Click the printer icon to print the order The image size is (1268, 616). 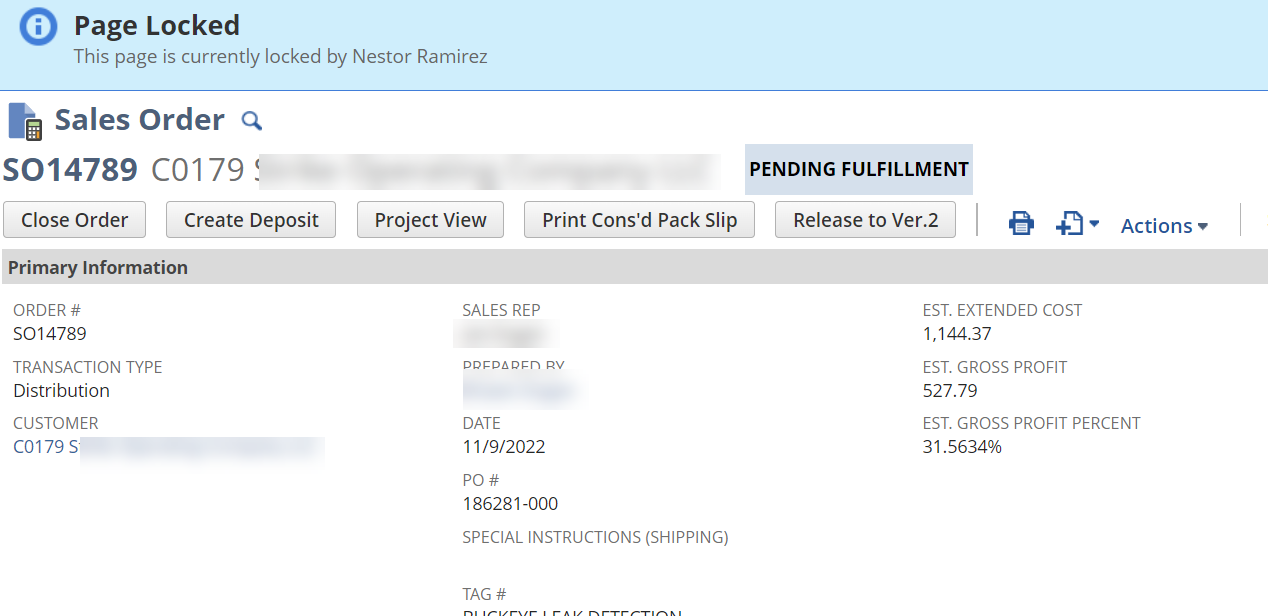coord(1021,223)
